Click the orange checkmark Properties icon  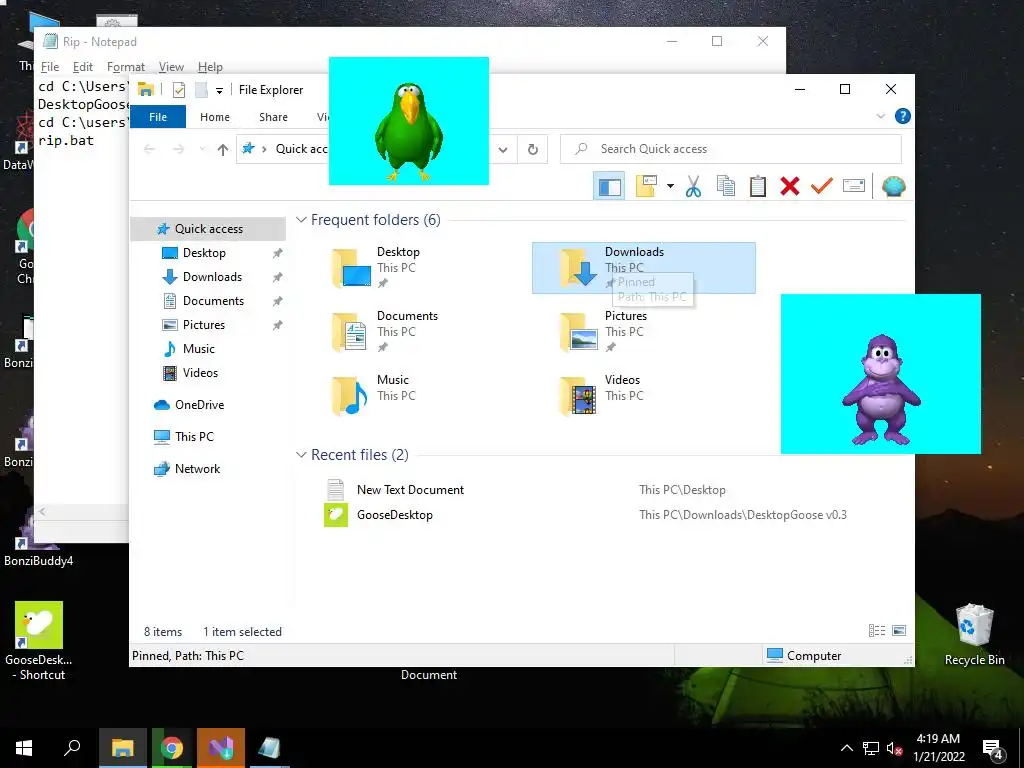822,186
